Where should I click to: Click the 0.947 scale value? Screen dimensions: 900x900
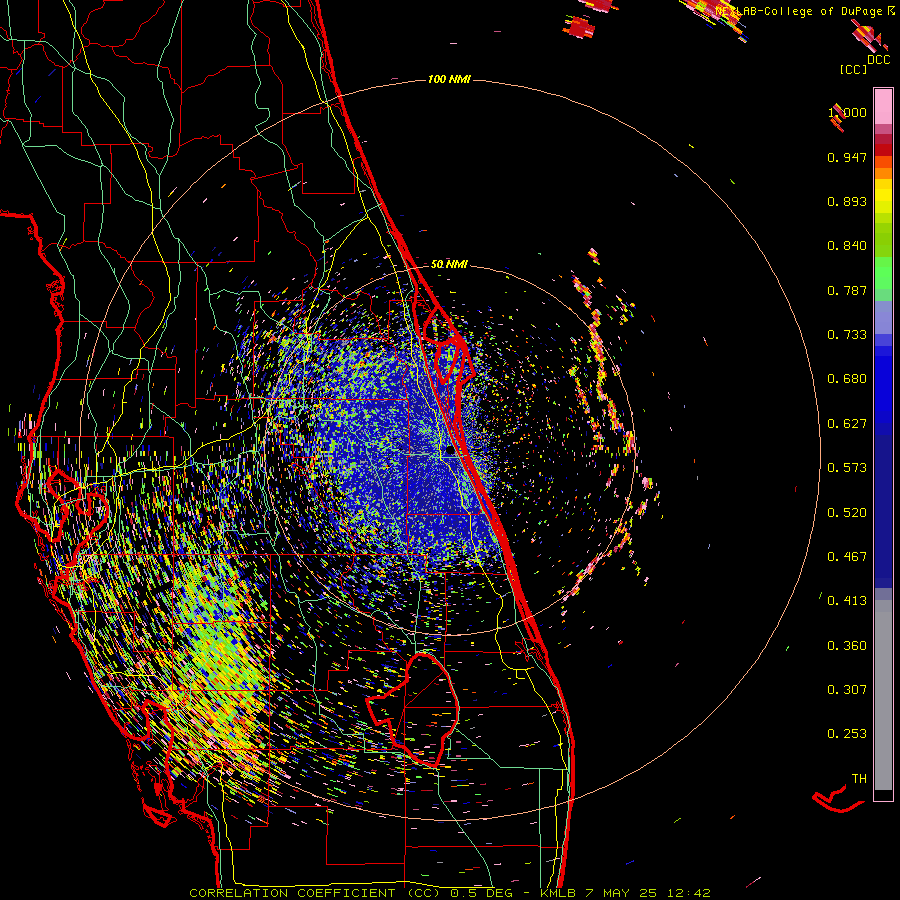(x=847, y=157)
